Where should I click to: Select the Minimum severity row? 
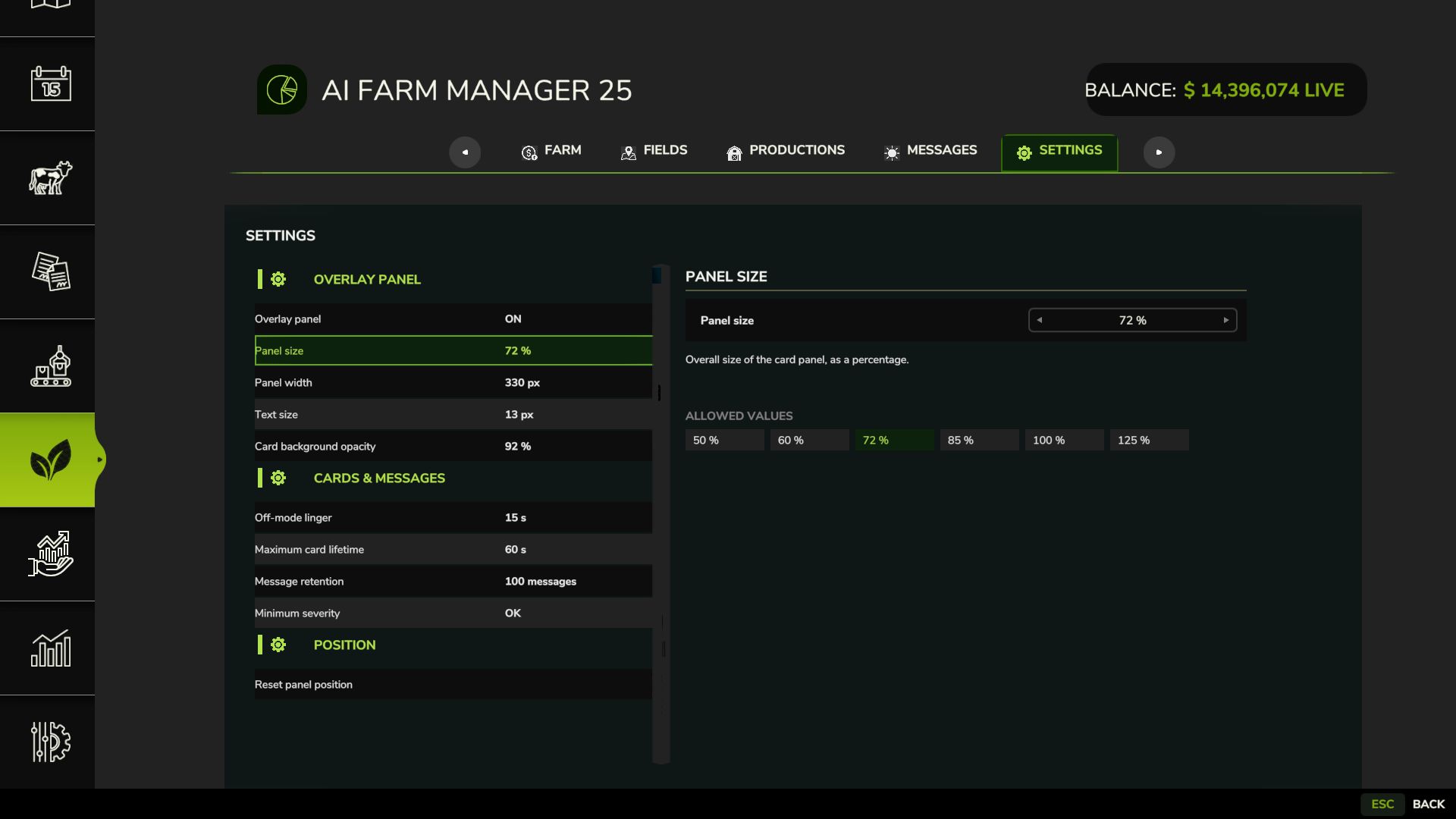coord(453,613)
